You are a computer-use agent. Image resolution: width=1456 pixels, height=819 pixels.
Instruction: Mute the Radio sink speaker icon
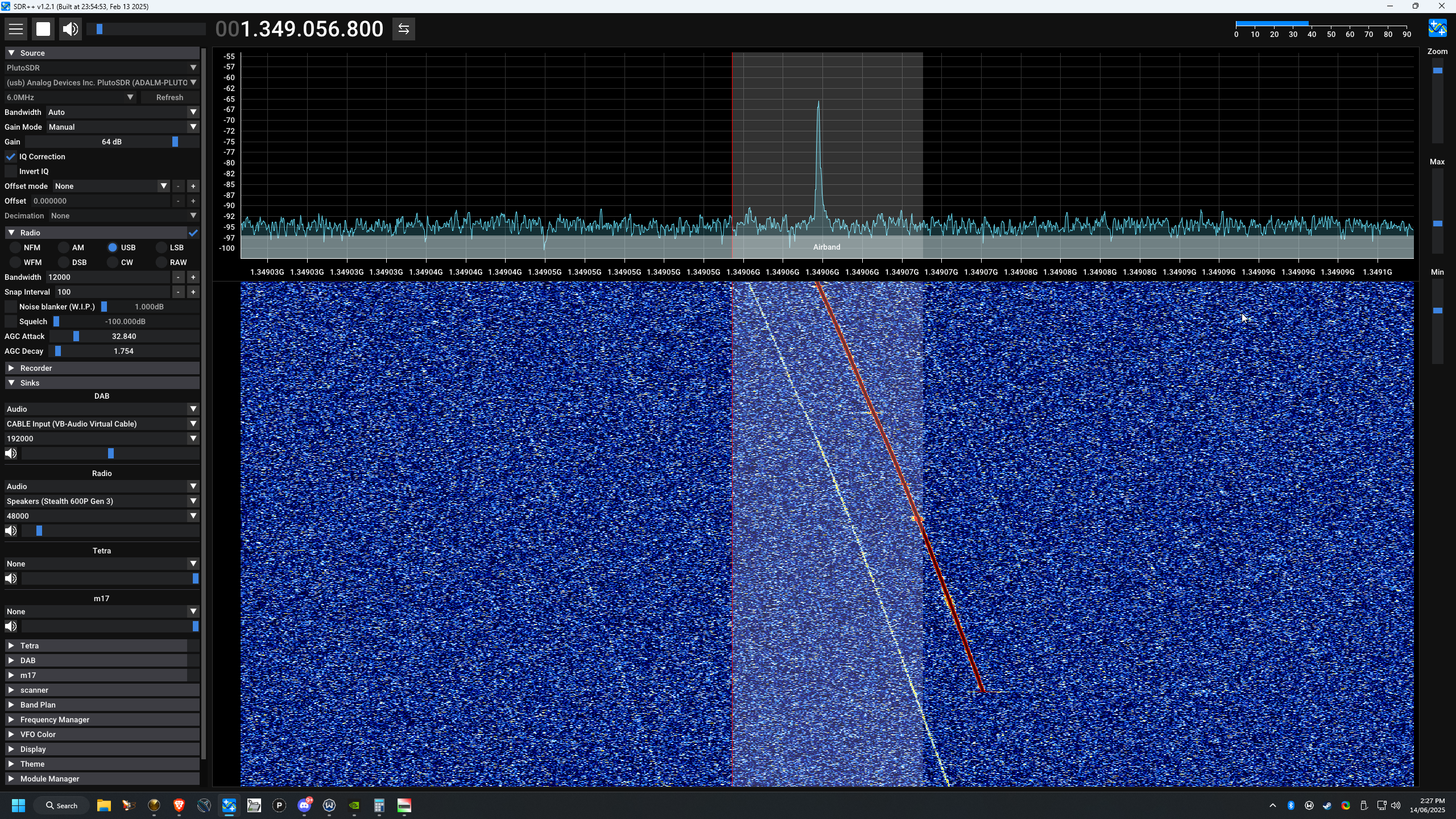[x=11, y=531]
